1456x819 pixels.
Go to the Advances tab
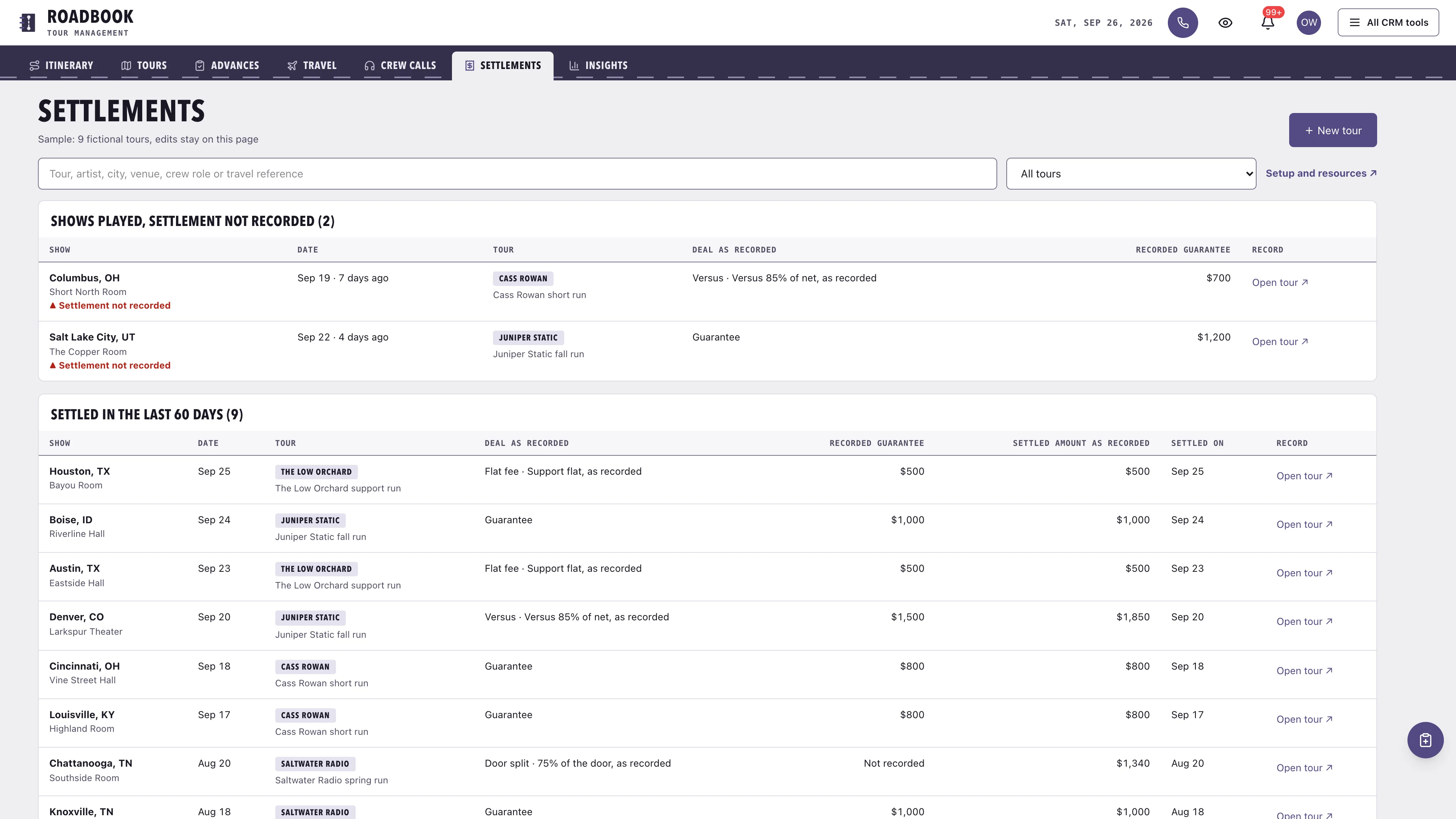tap(227, 66)
